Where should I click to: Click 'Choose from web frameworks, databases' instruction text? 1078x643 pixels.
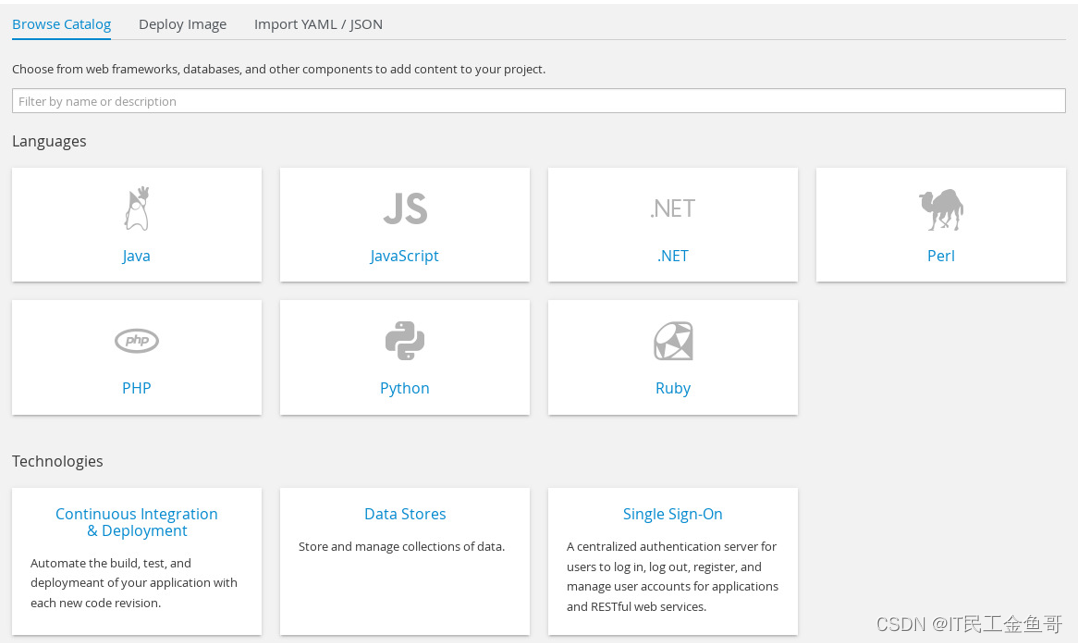pyautogui.click(x=278, y=69)
